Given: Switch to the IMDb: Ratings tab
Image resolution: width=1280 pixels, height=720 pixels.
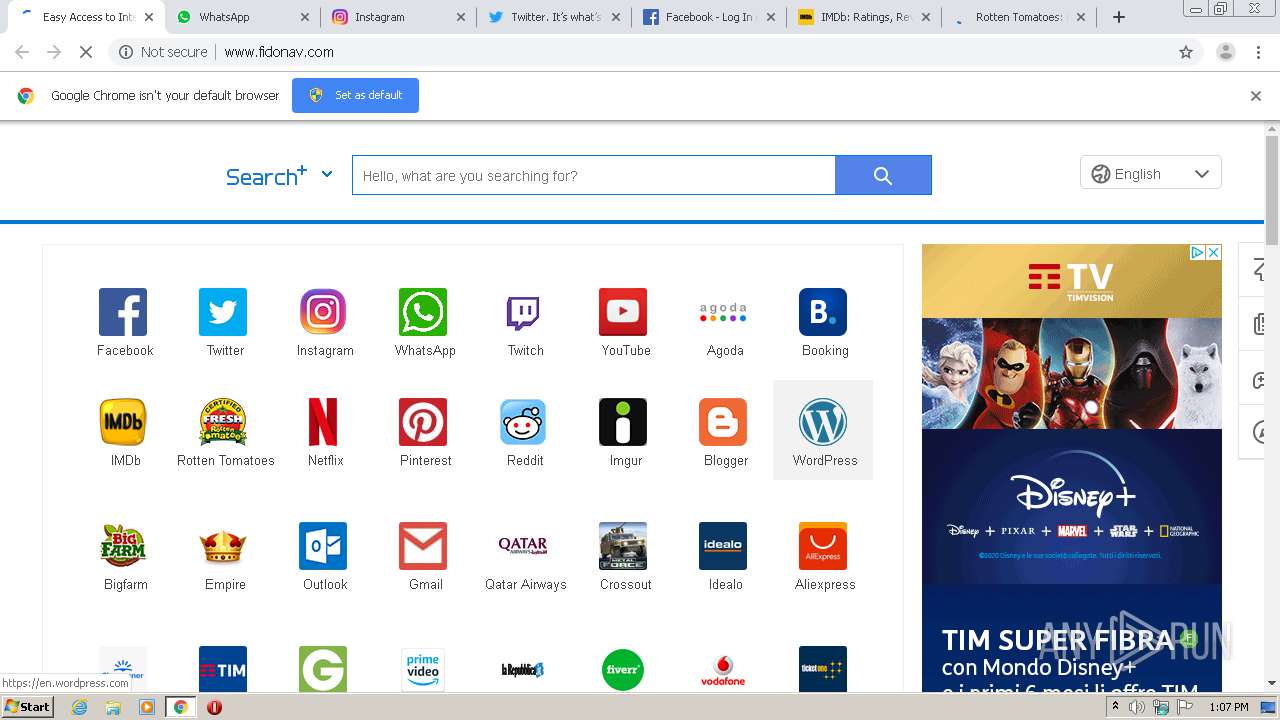Looking at the screenshot, I should (866, 17).
